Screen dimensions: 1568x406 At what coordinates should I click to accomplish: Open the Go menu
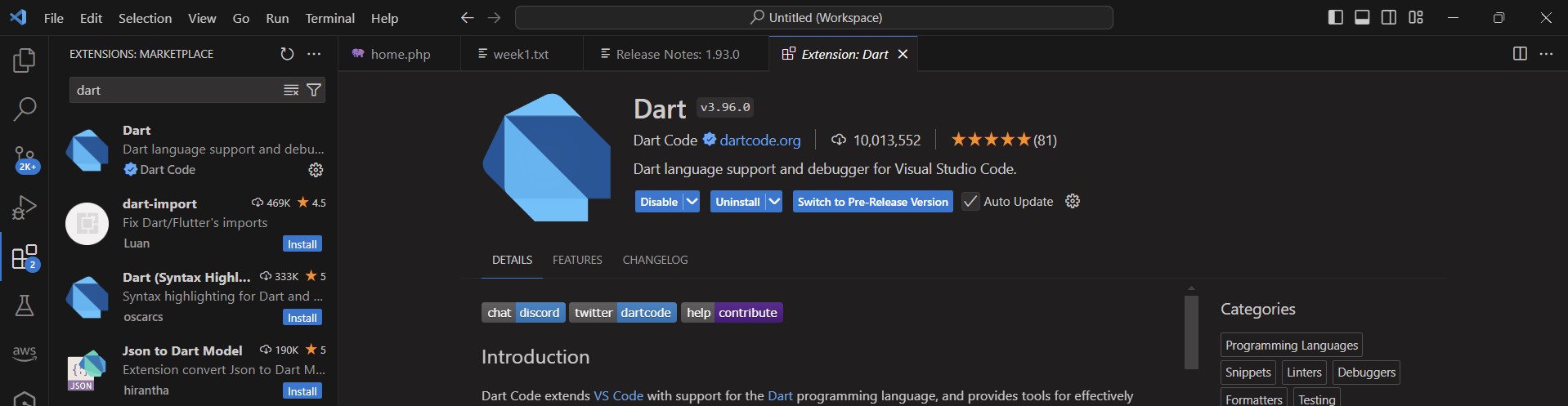coord(241,18)
